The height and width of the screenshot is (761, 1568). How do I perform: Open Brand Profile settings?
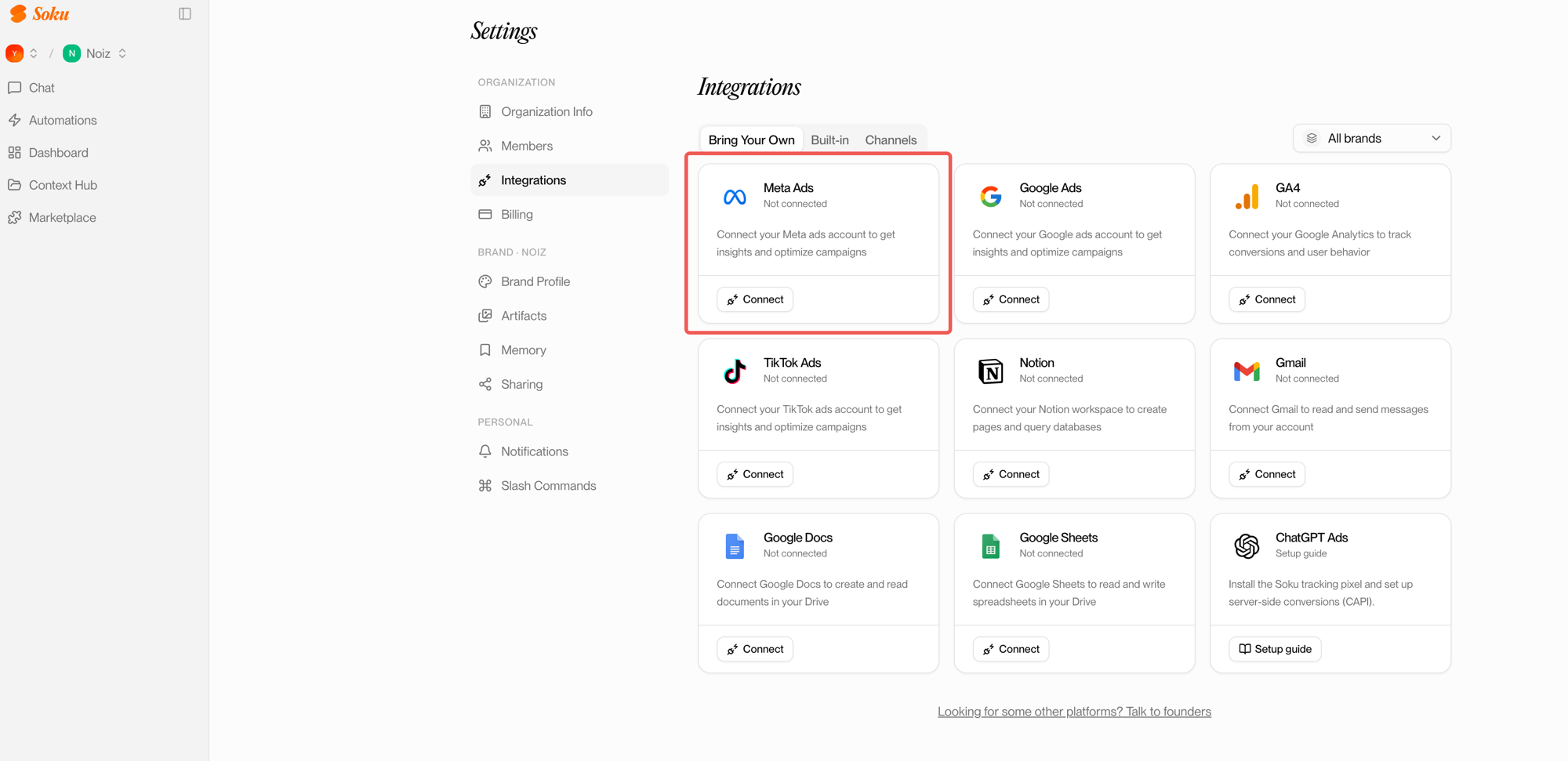(x=569, y=281)
